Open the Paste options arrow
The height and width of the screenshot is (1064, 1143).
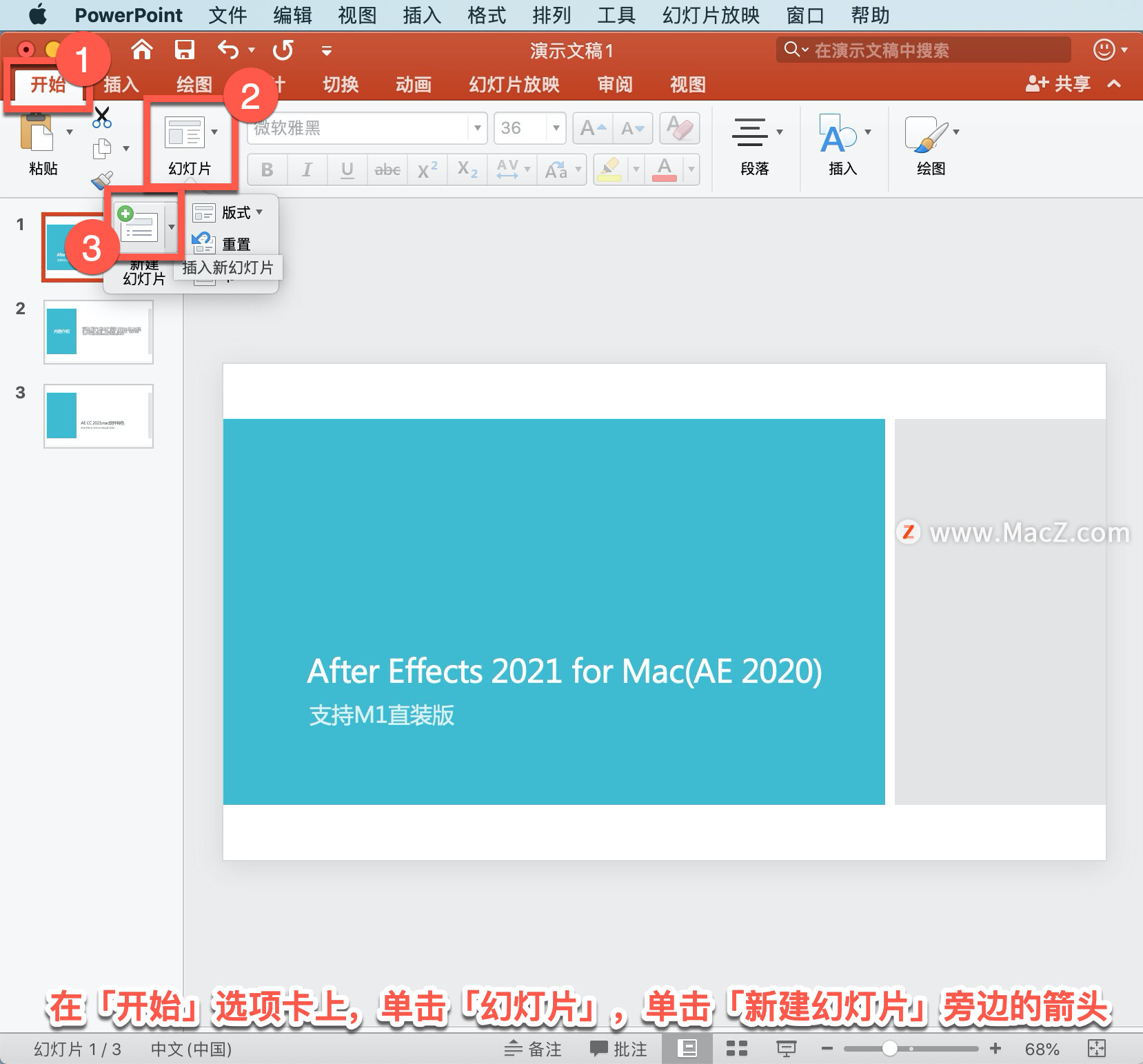(70, 132)
